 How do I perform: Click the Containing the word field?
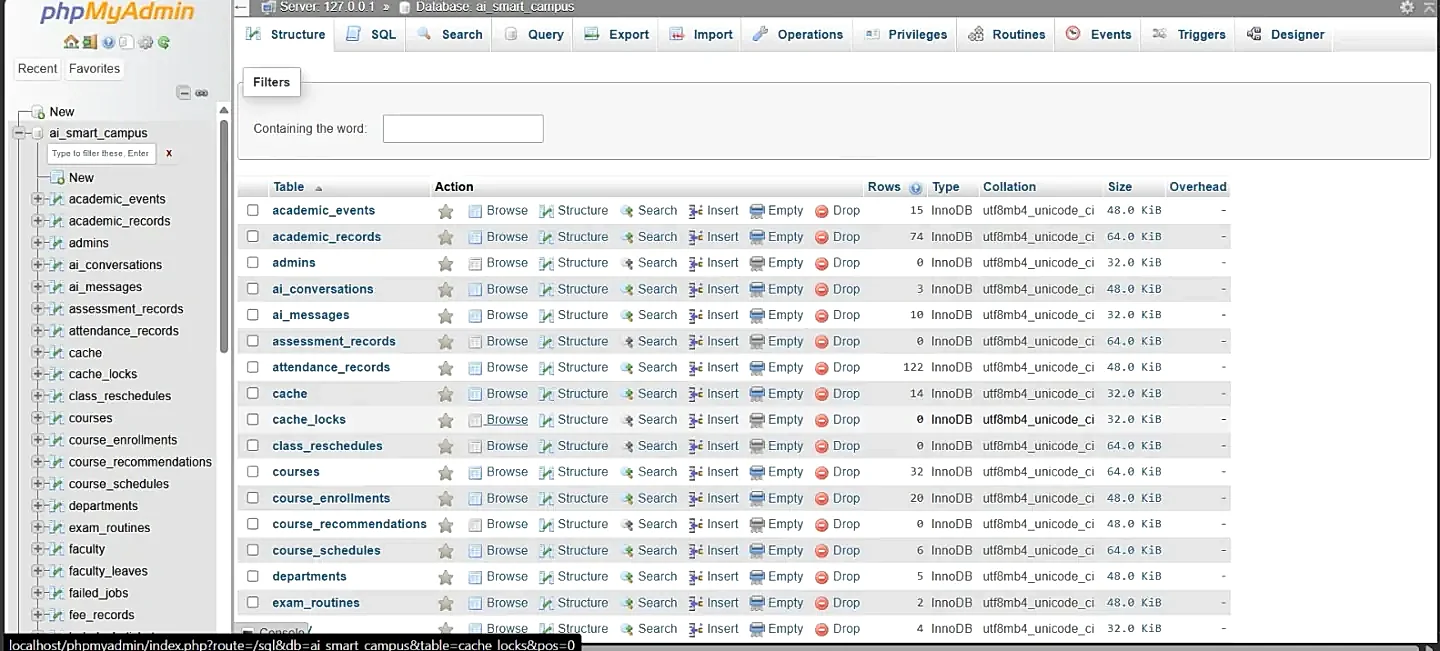coord(463,128)
